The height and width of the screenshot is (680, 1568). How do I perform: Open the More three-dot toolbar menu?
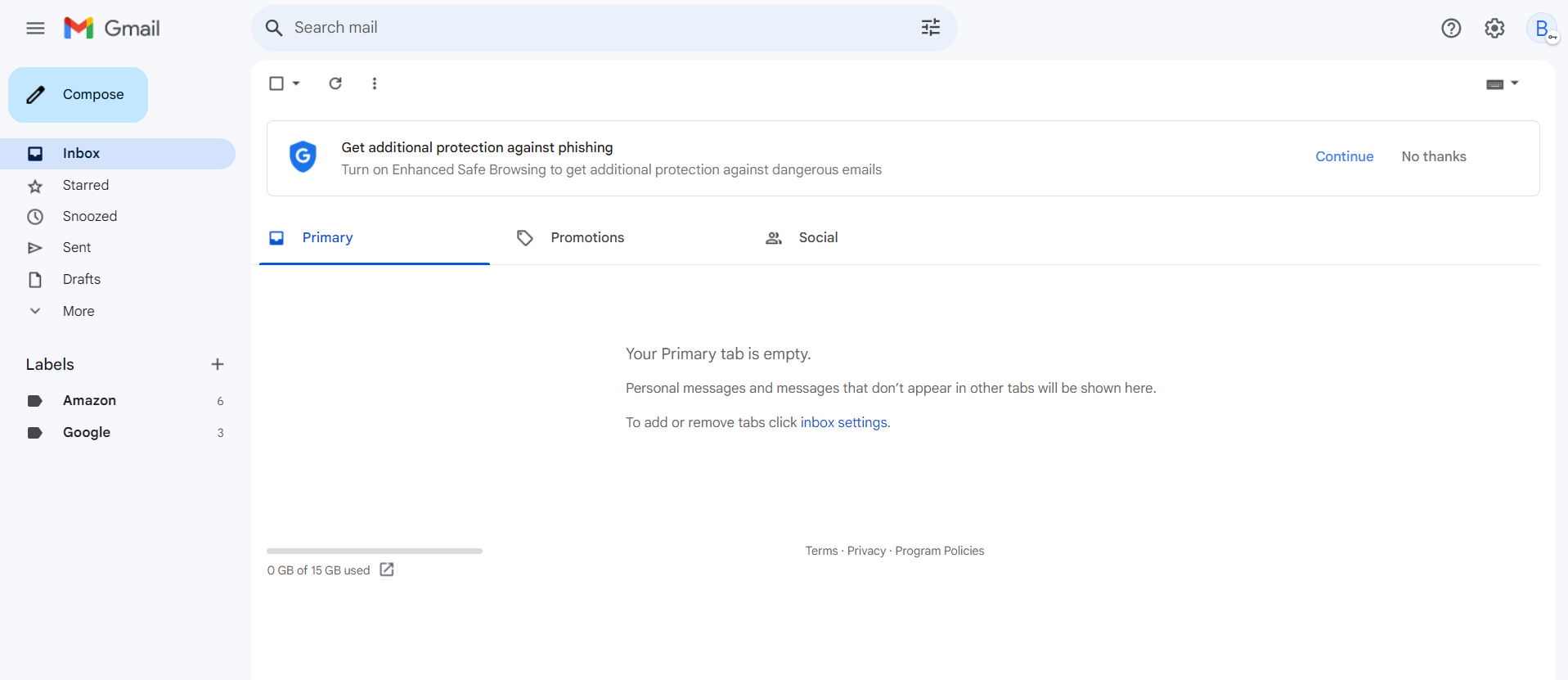coord(375,83)
